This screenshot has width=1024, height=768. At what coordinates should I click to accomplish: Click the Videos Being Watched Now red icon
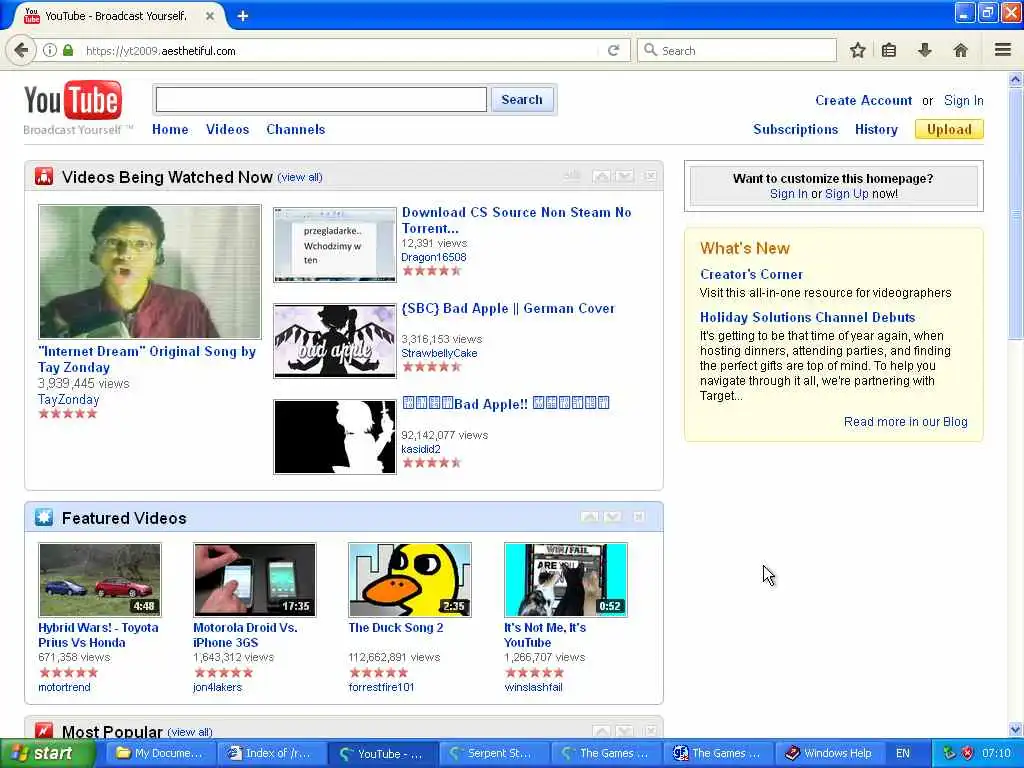point(44,176)
